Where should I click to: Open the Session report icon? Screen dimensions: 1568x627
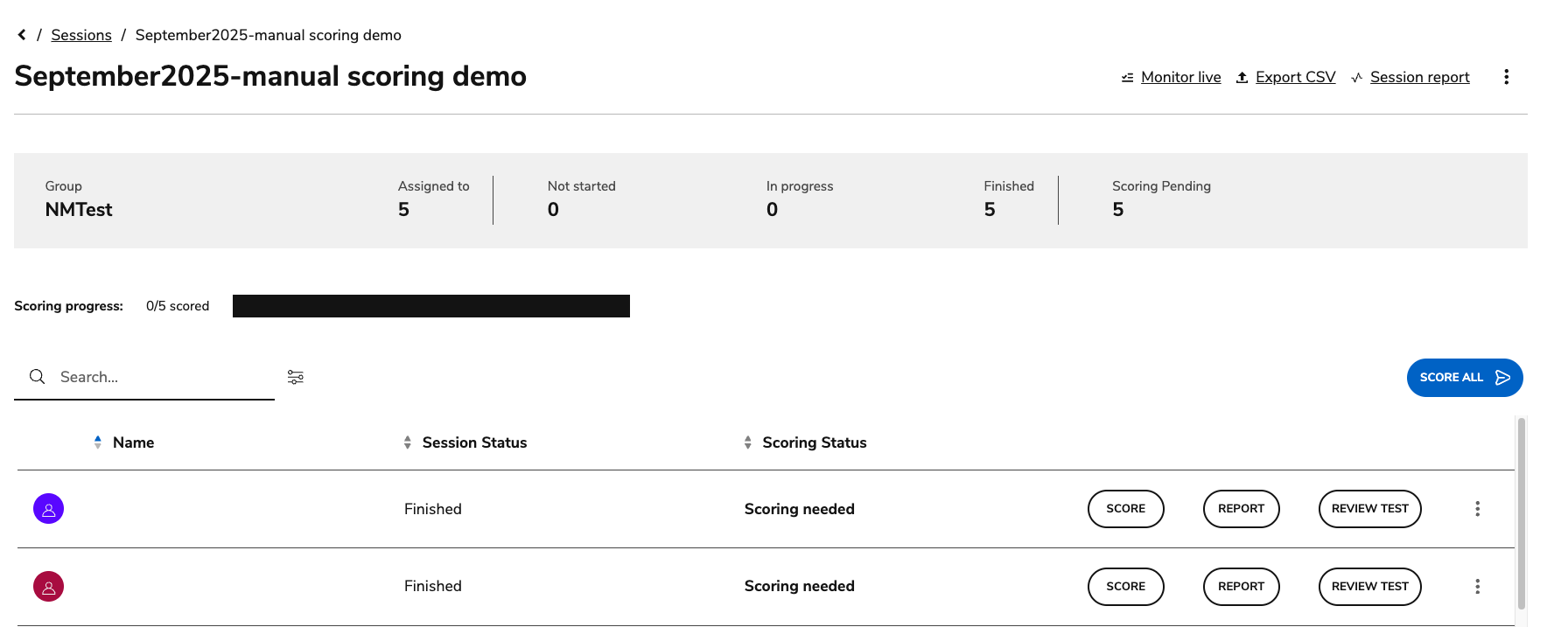(x=1358, y=77)
